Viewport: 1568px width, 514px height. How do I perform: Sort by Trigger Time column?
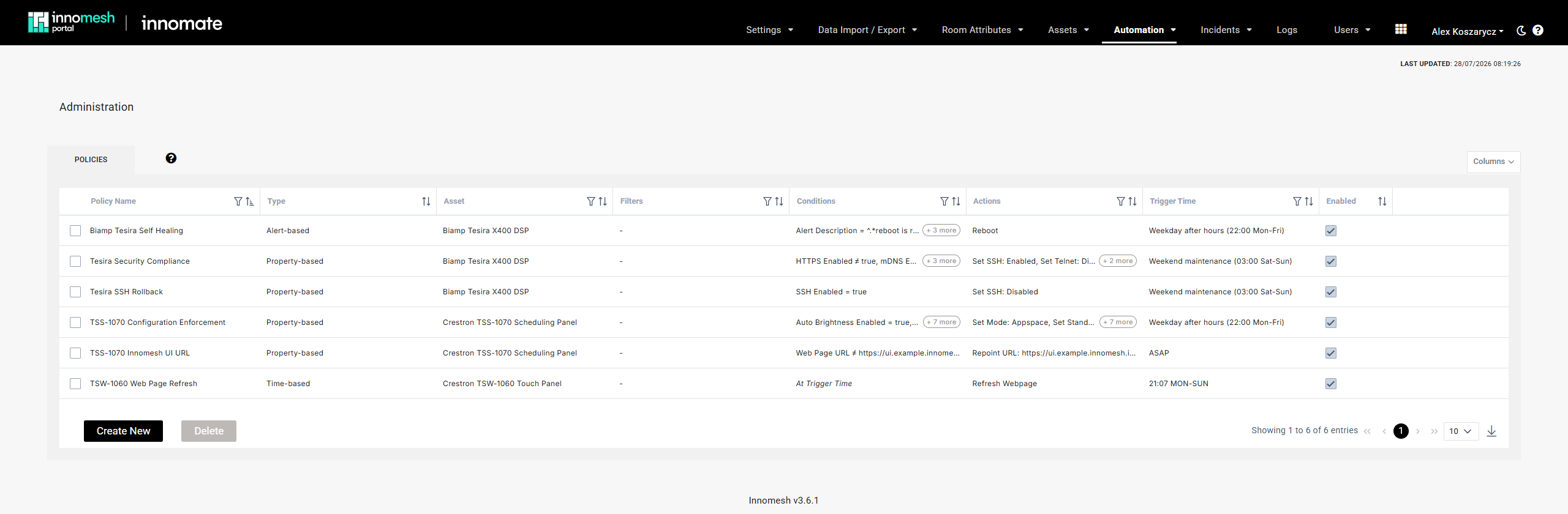[1309, 201]
